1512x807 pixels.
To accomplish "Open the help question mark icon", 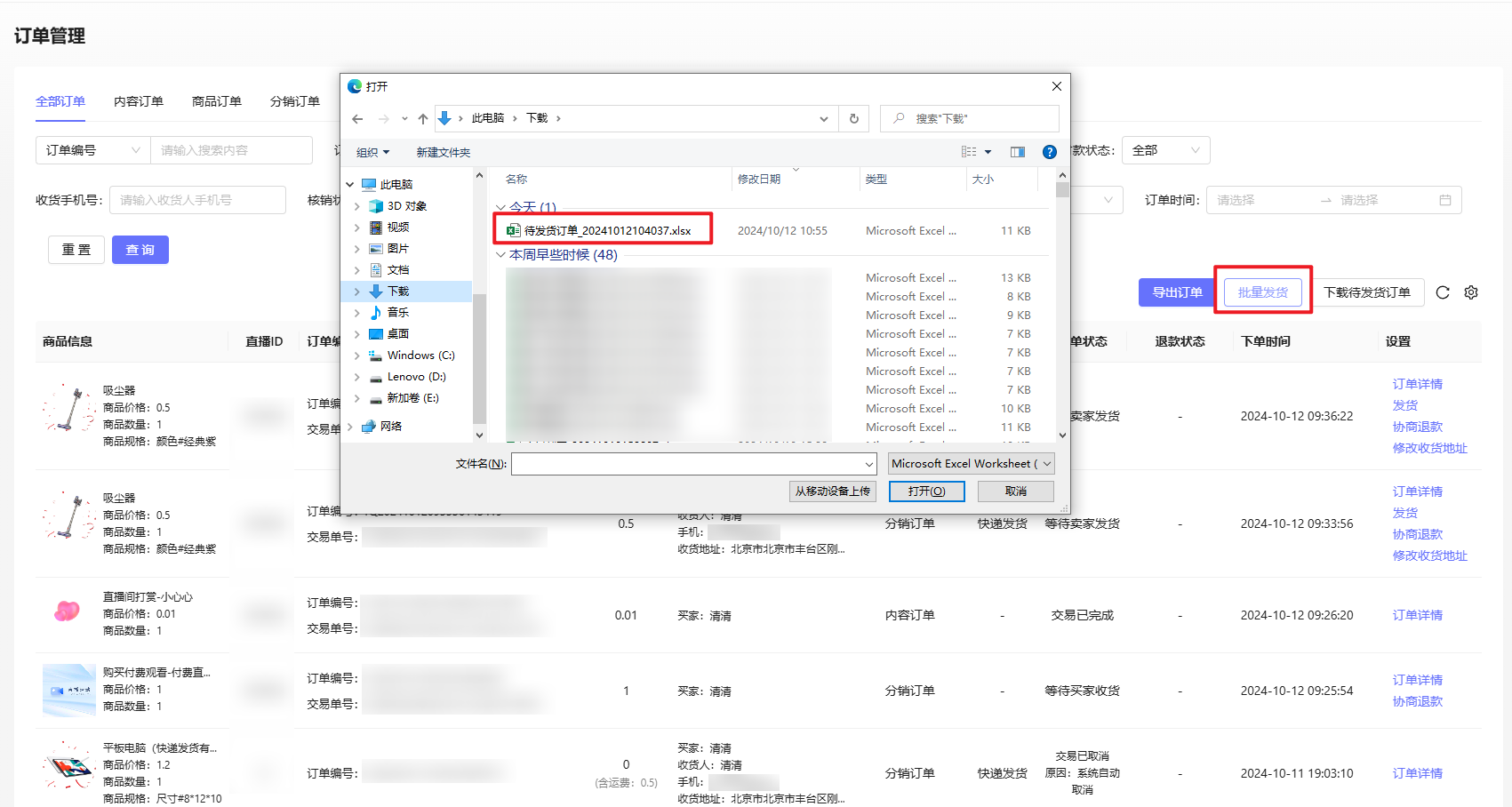I will 1049,152.
